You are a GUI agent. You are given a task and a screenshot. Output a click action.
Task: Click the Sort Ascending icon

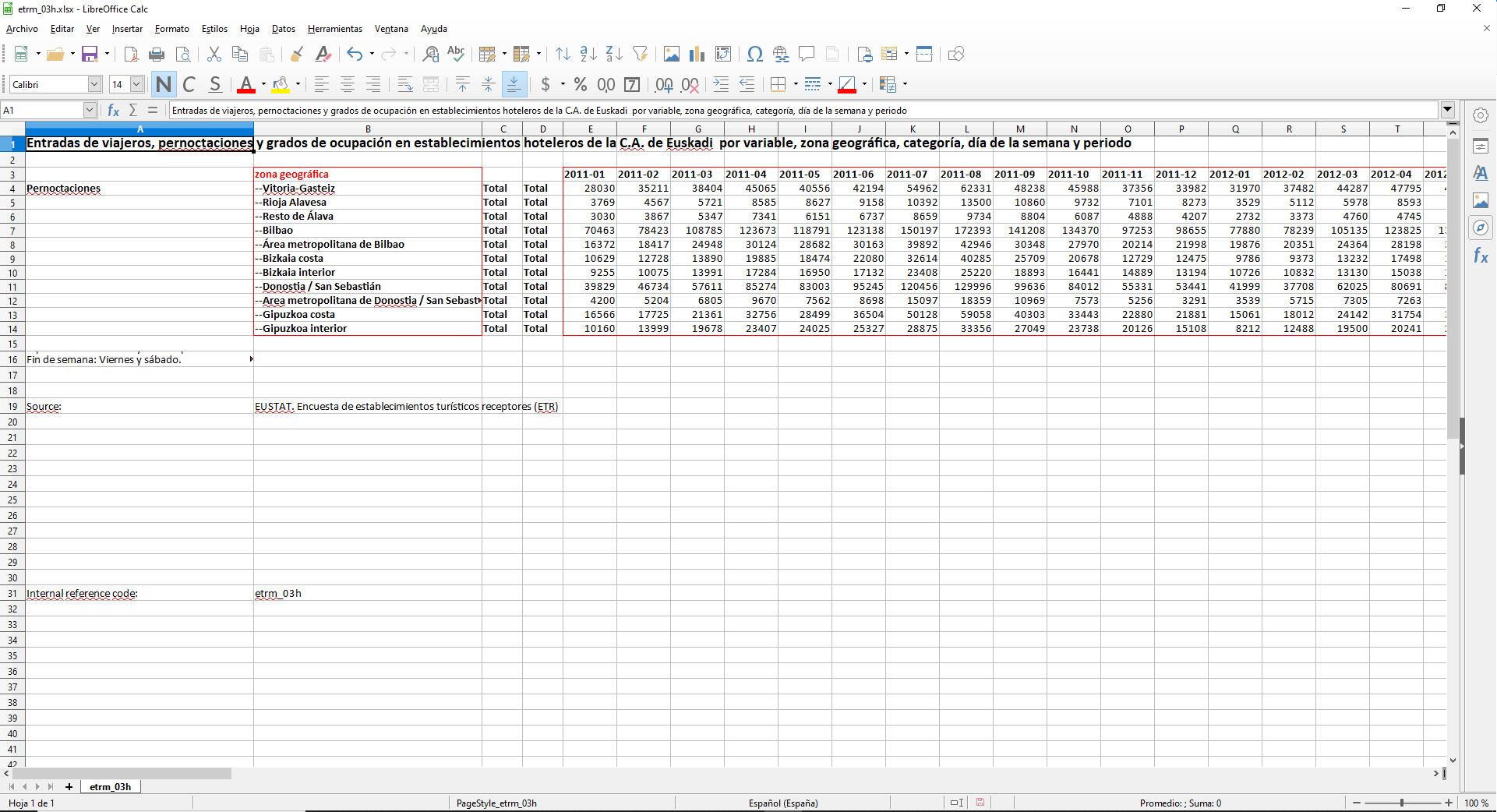coord(588,54)
